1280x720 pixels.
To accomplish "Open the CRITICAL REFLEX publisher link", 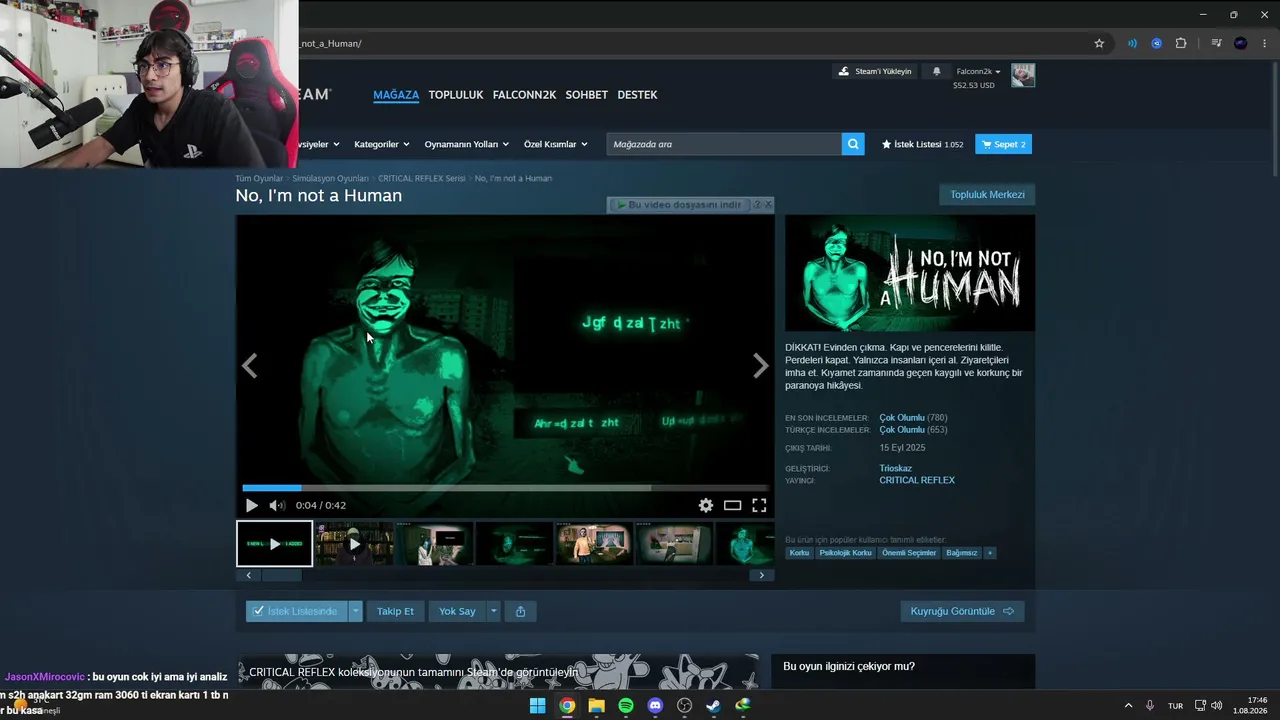I will pyautogui.click(x=917, y=480).
